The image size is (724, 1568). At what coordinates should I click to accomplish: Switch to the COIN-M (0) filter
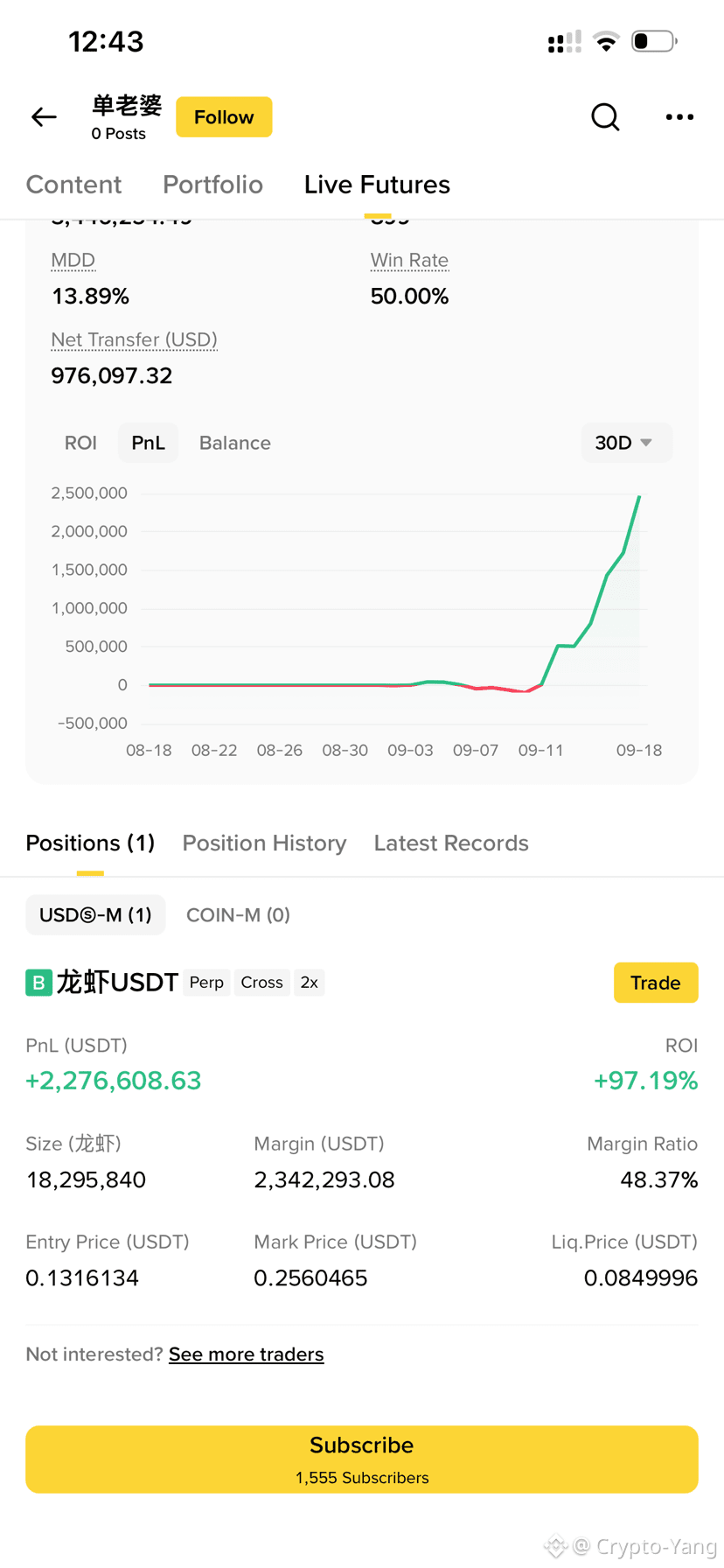(x=238, y=915)
